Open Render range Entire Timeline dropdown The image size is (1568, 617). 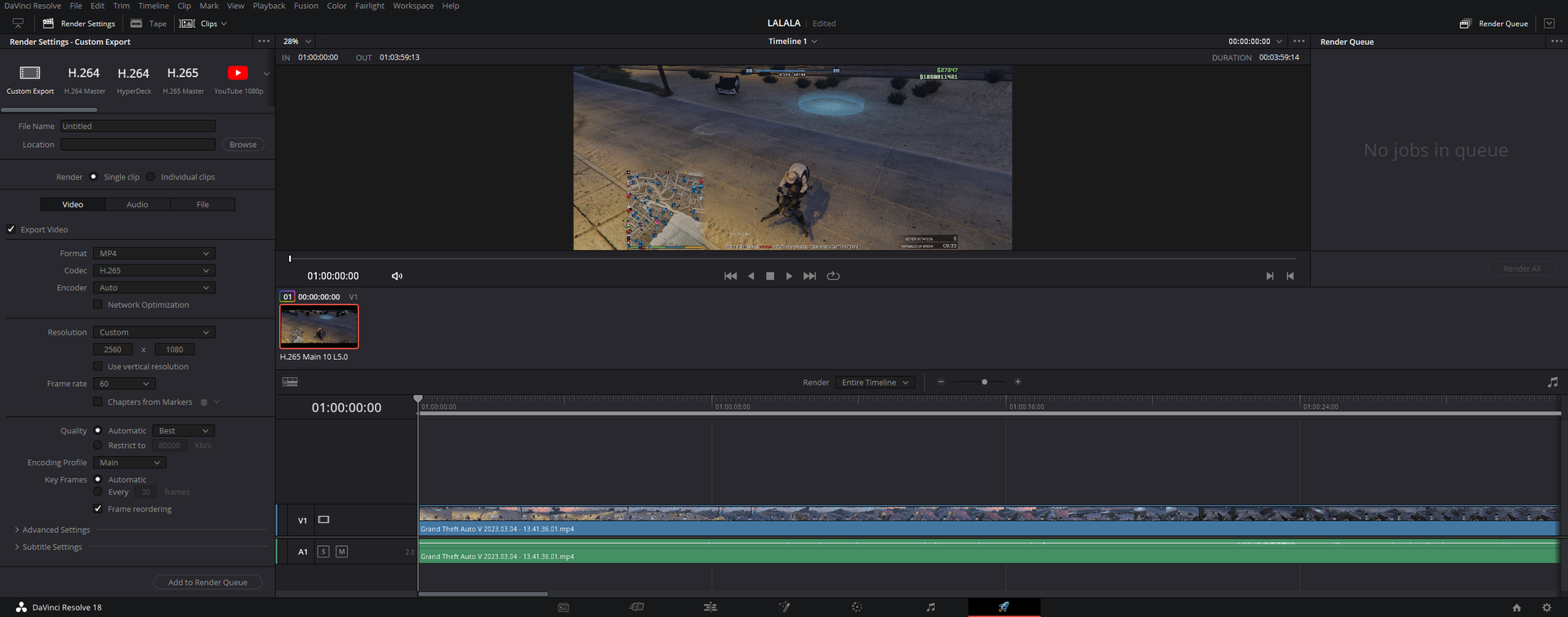click(x=875, y=382)
